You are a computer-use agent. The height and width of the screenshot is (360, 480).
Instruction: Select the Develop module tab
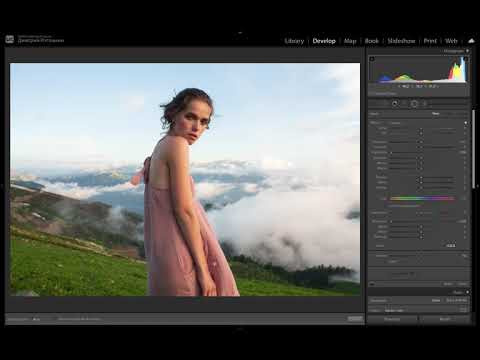[324, 41]
